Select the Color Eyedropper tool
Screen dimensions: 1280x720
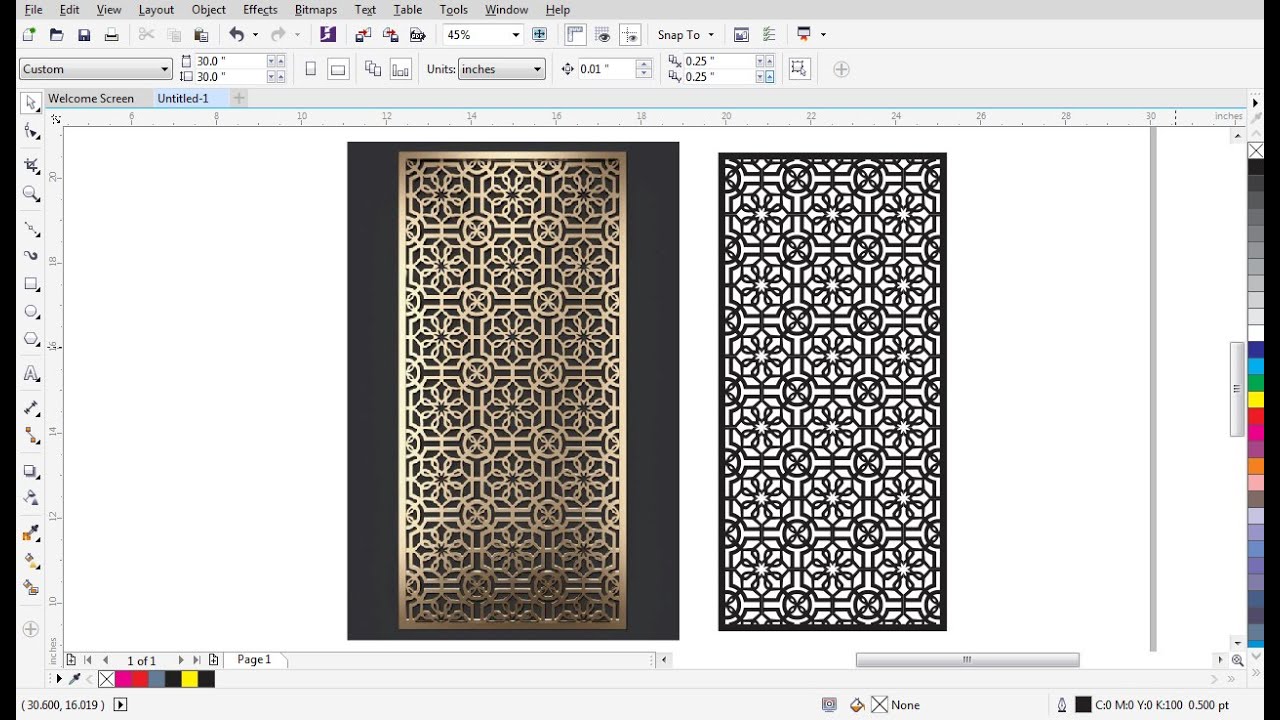coord(31,533)
